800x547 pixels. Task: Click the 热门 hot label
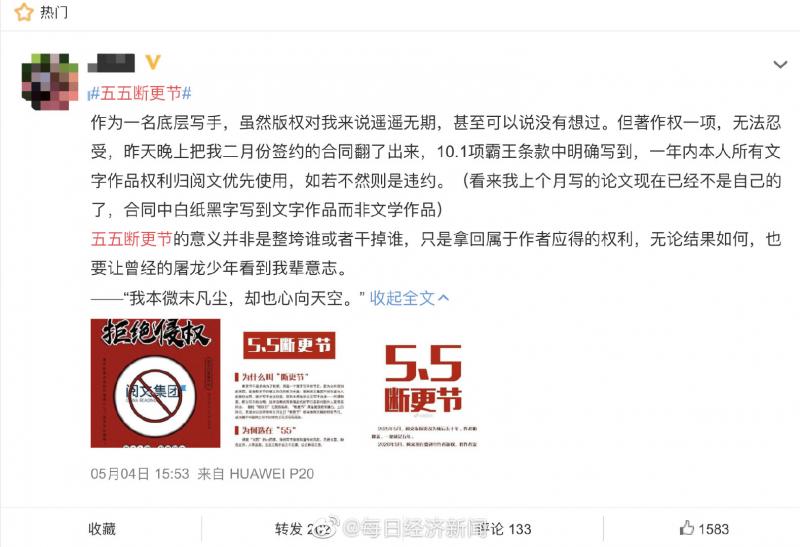pyautogui.click(x=54, y=12)
